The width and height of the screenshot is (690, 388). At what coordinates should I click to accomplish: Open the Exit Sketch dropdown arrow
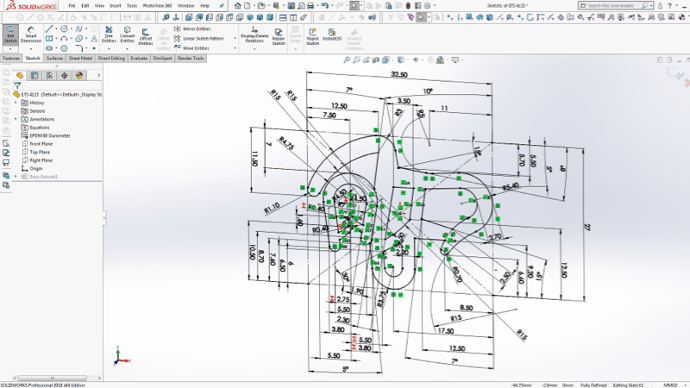(10, 48)
